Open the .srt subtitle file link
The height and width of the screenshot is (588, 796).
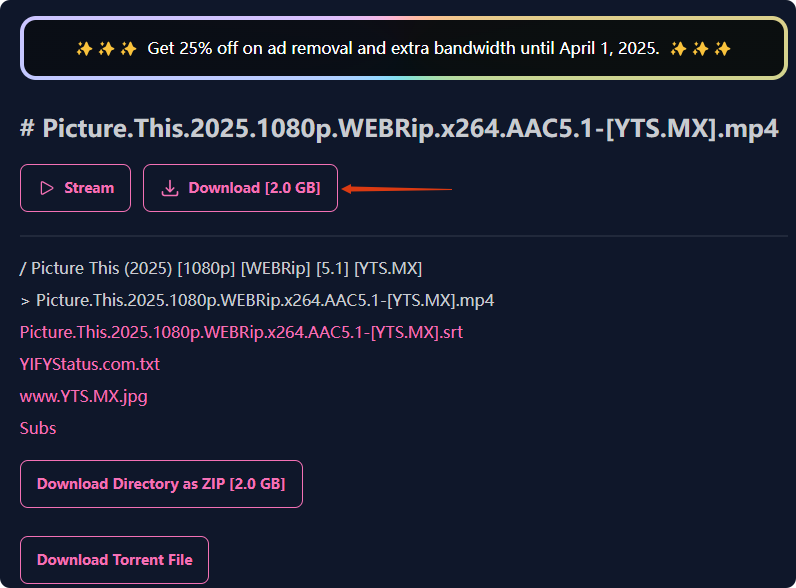click(x=241, y=332)
